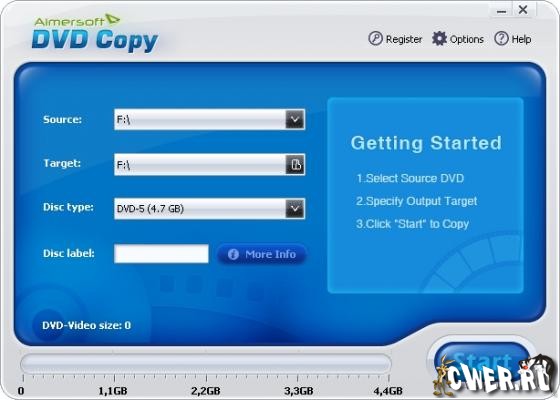Image resolution: width=560 pixels, height=400 pixels.
Task: Focus the Disc label text field
Action: [x=161, y=254]
